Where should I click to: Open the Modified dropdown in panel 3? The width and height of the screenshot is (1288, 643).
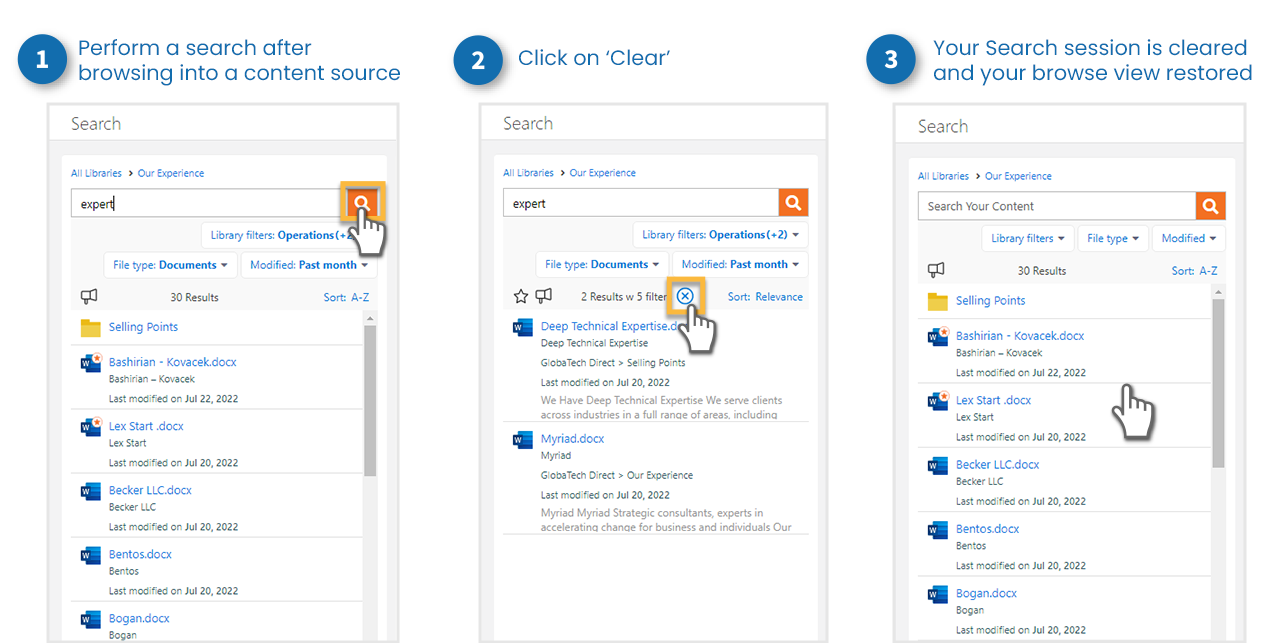[x=1189, y=238]
